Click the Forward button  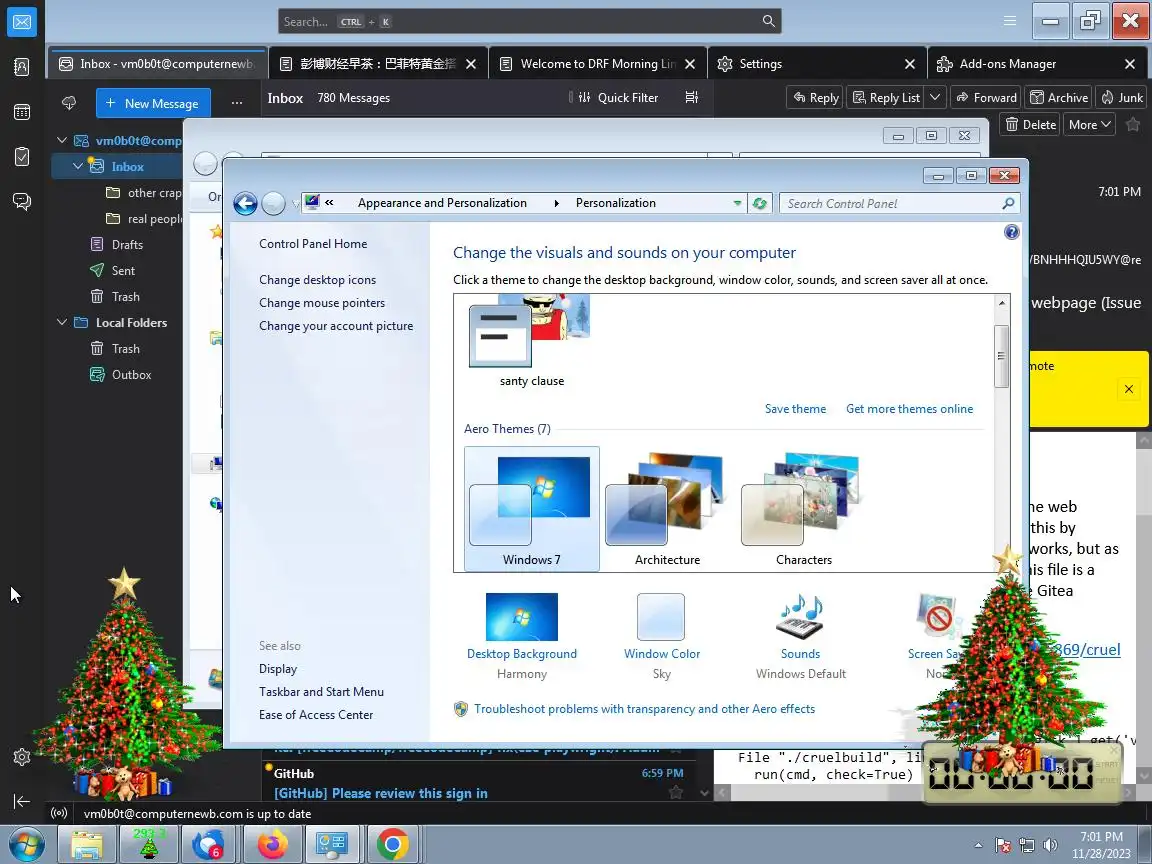coord(986,97)
